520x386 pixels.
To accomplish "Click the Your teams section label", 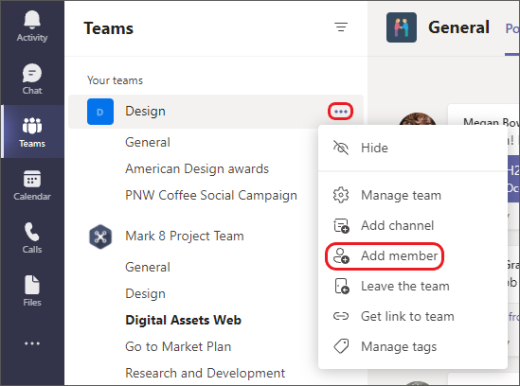I will tap(115, 80).
